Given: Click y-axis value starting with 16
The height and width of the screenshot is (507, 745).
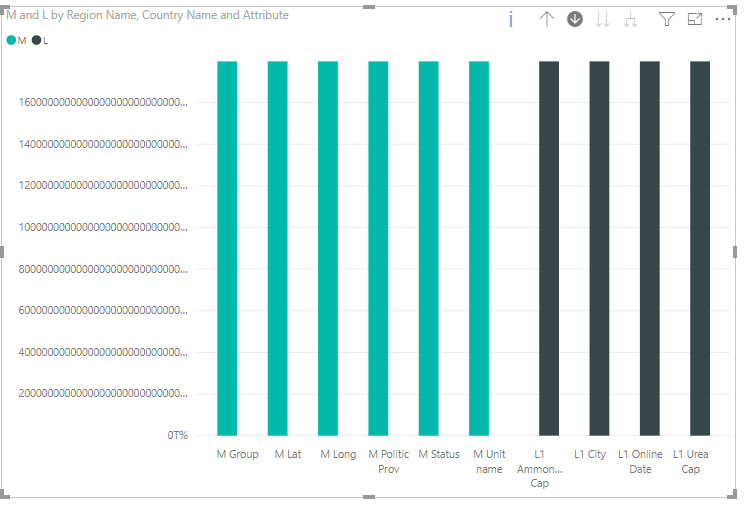Looking at the screenshot, I should click(x=103, y=102).
